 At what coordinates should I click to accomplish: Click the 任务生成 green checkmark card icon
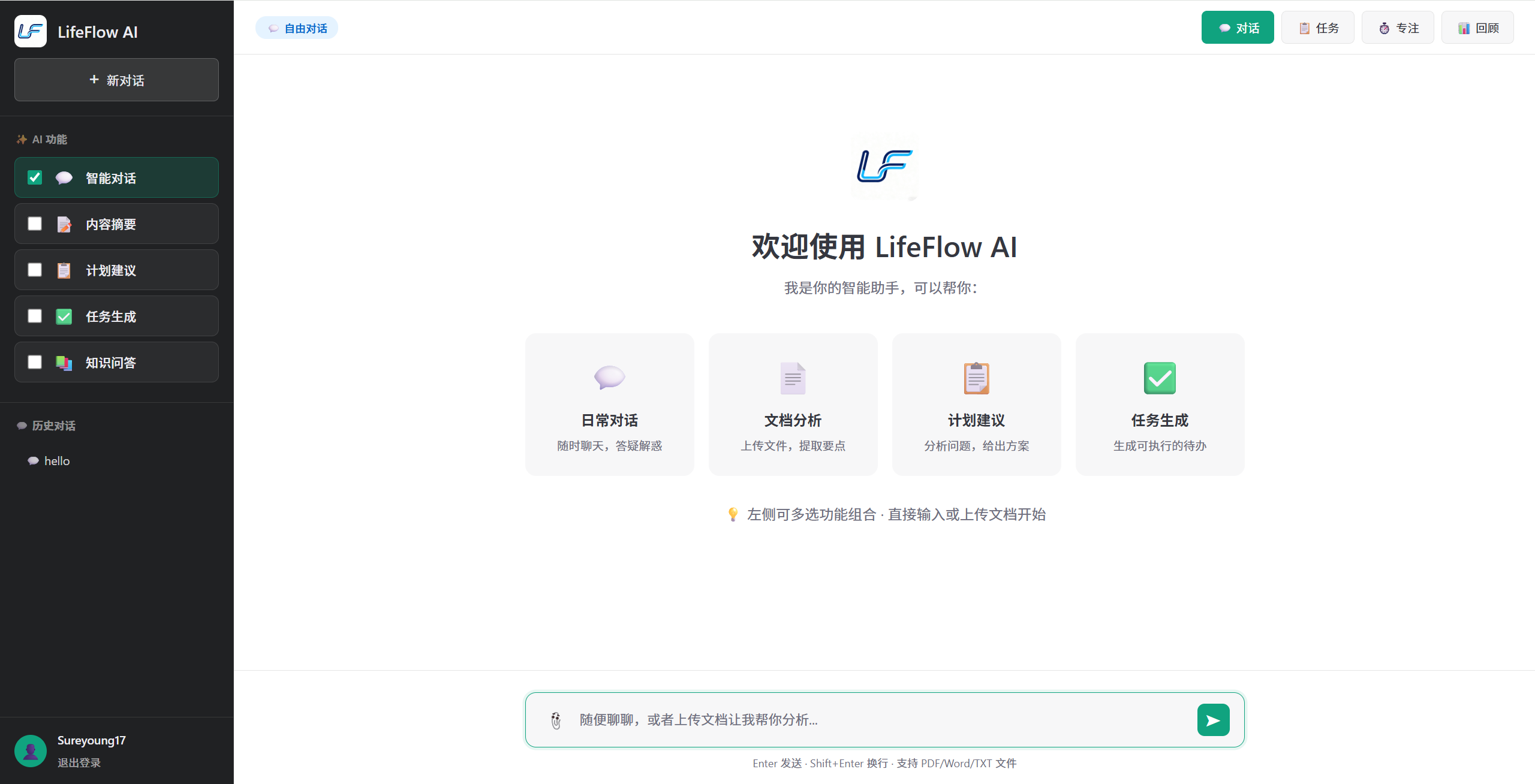click(x=1160, y=378)
